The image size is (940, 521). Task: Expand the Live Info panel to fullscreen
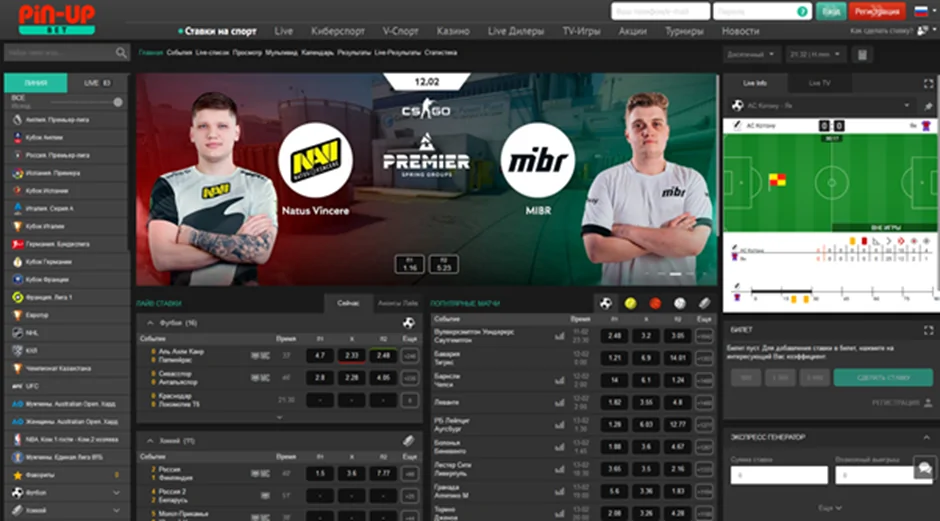927,83
